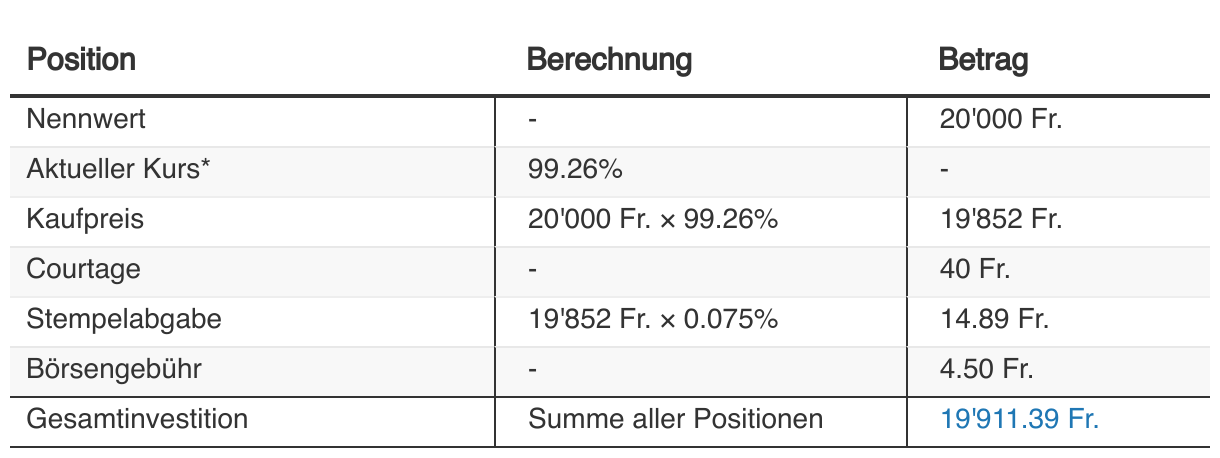
Task: Select the Kaufpreis row label
Action: [x=85, y=219]
